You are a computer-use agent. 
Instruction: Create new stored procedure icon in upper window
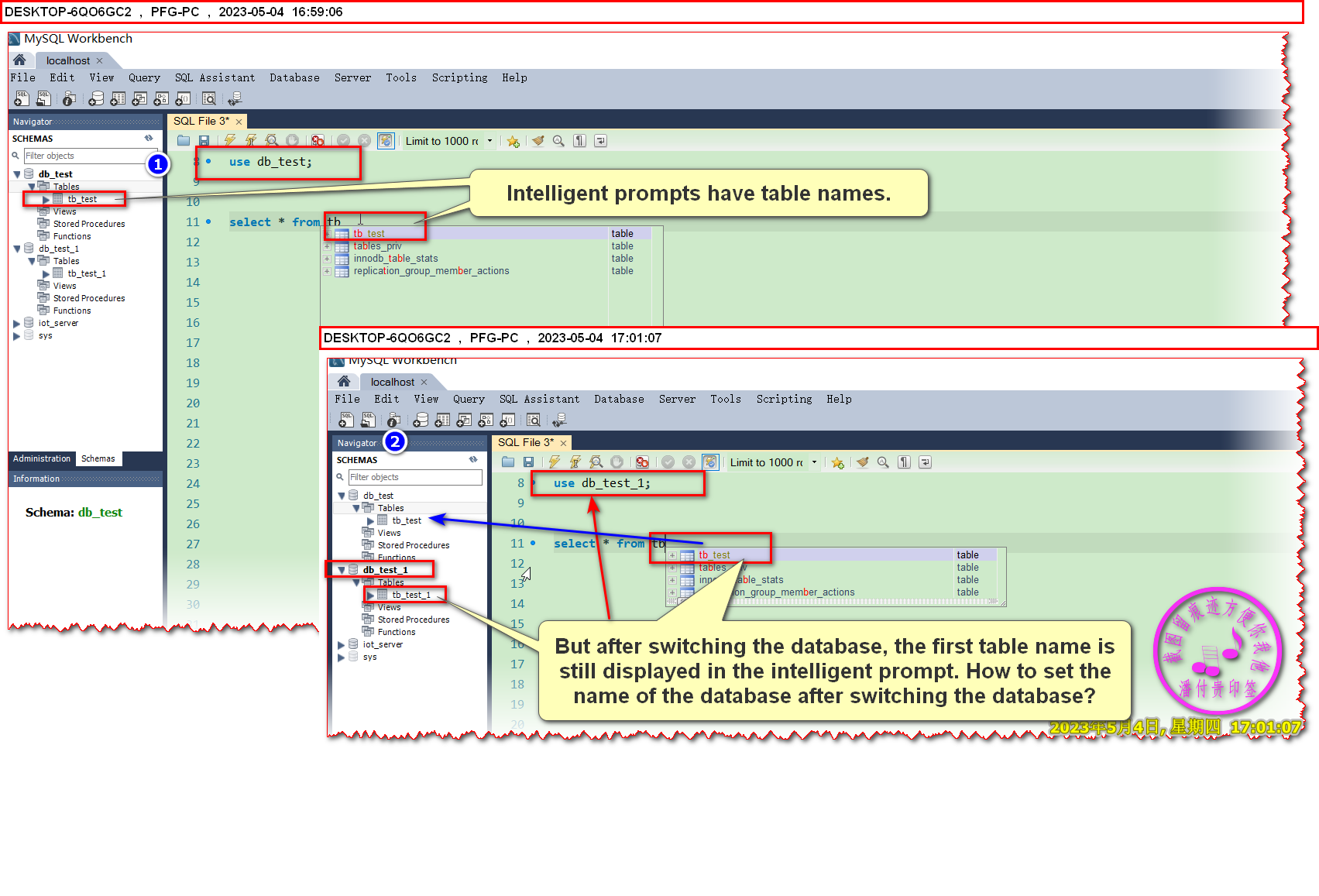point(161,98)
